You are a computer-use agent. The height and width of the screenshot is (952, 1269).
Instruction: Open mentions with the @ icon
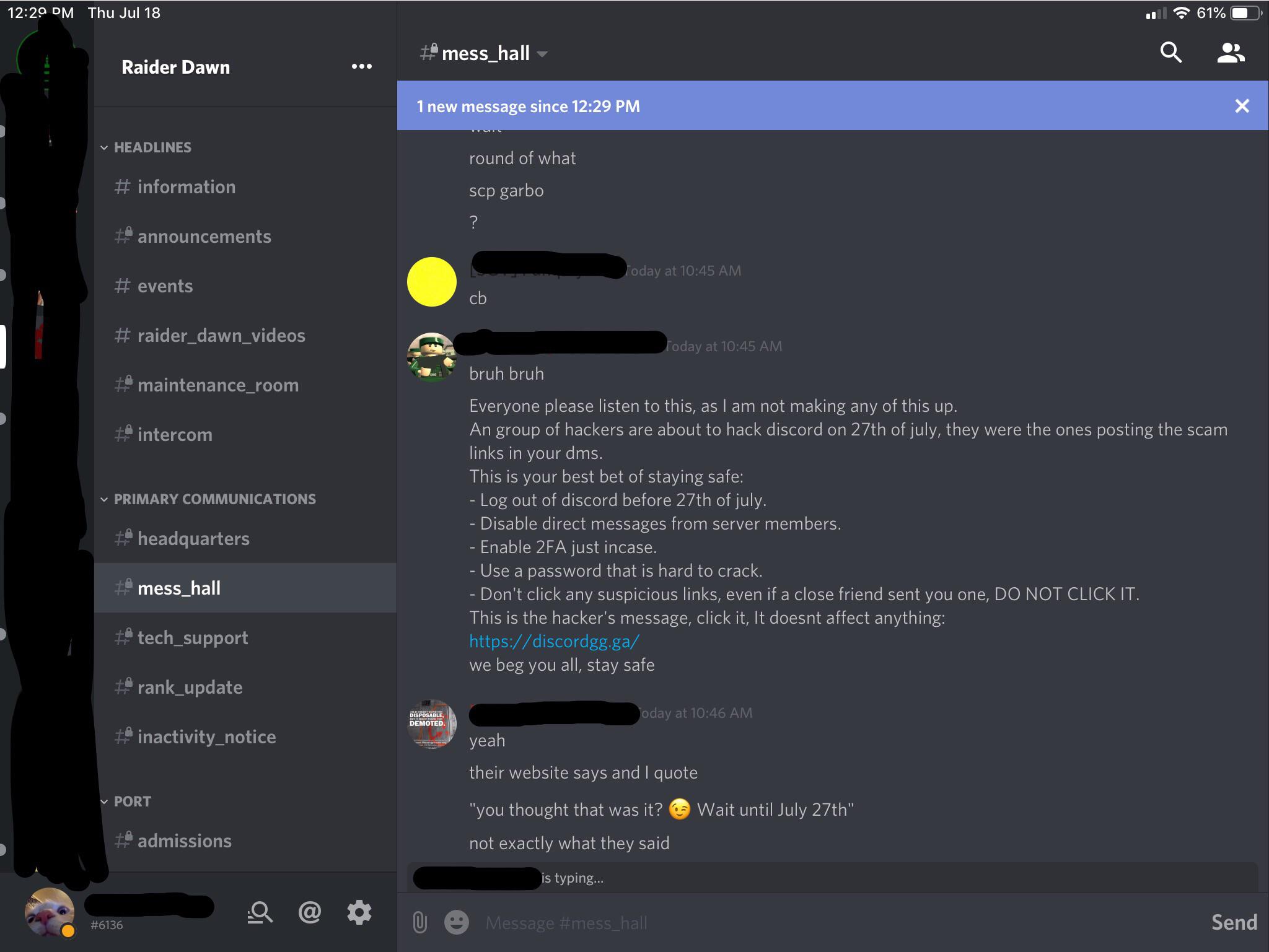[309, 912]
